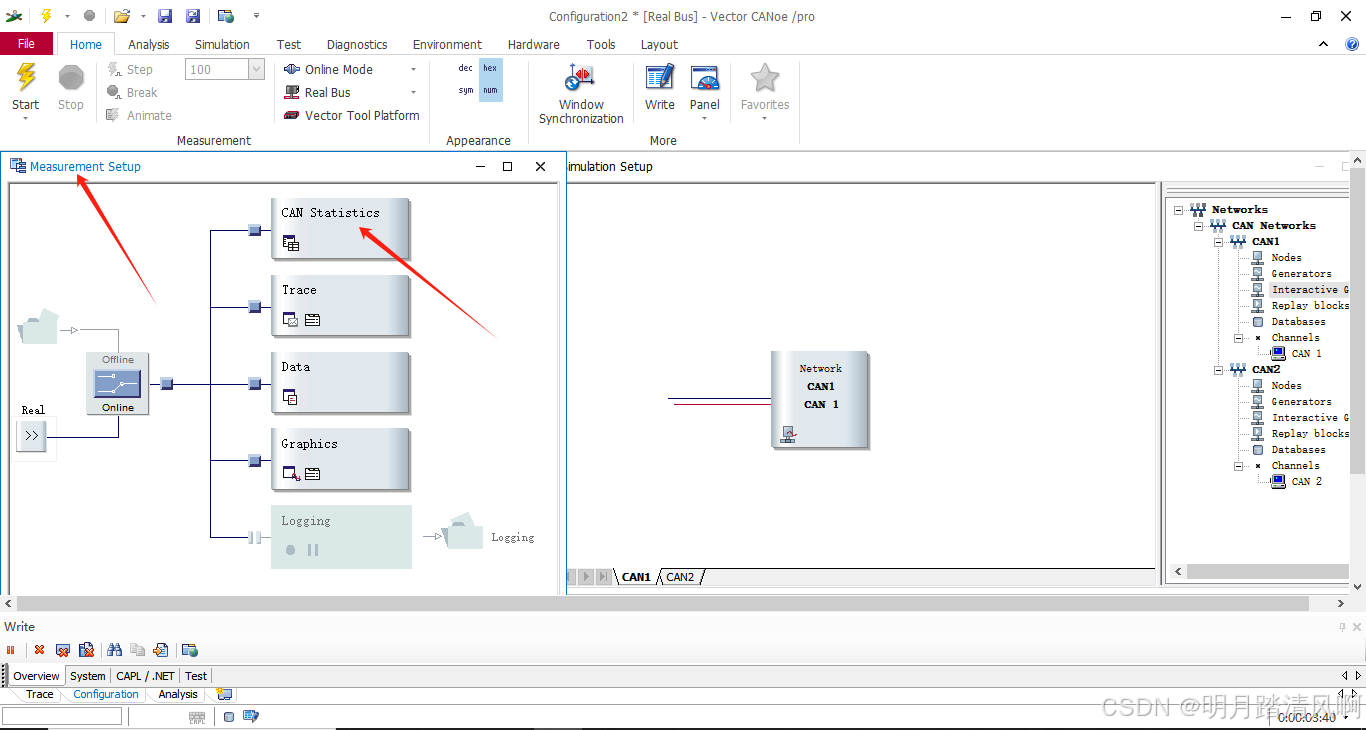Toggle sym symbolic display
Image resolution: width=1366 pixels, height=730 pixels.
pos(466,90)
